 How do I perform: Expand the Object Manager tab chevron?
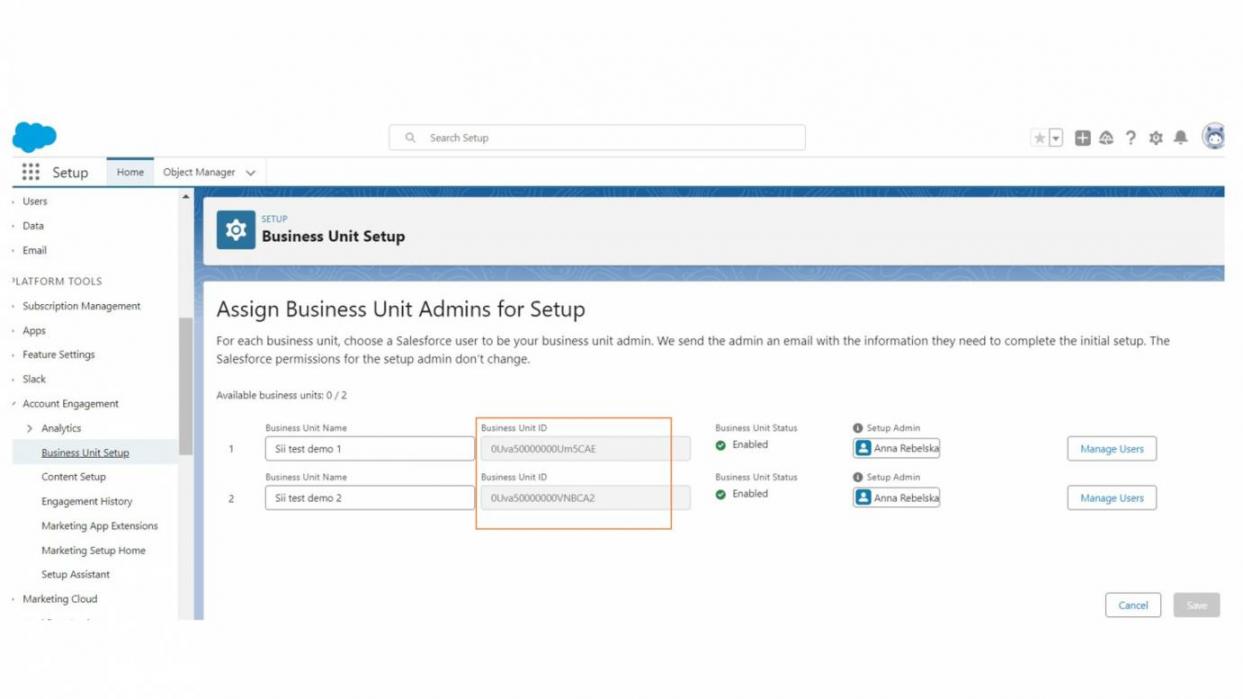click(x=250, y=173)
